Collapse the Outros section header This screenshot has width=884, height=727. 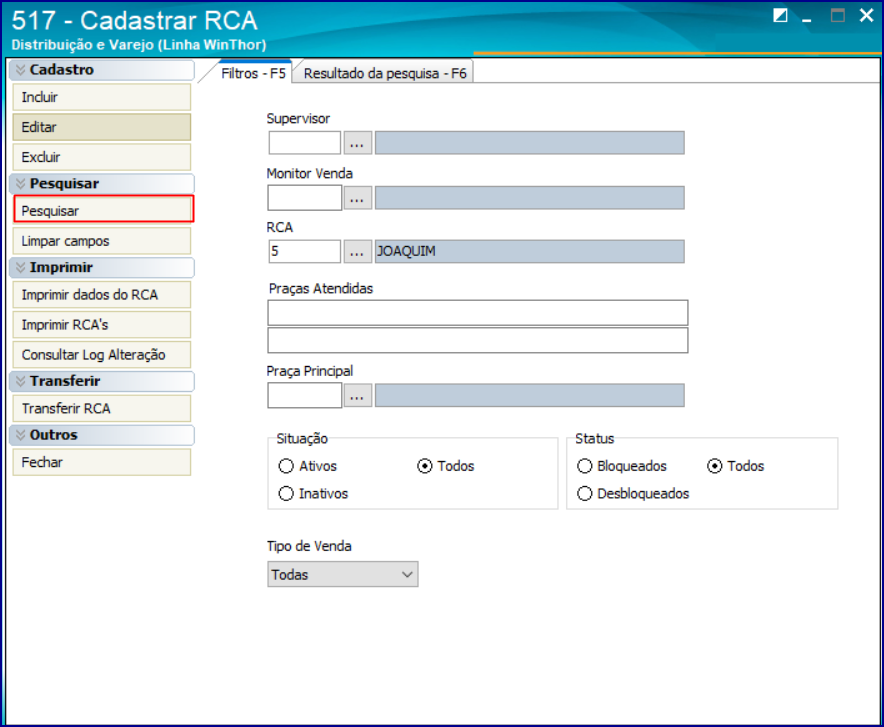coord(102,435)
